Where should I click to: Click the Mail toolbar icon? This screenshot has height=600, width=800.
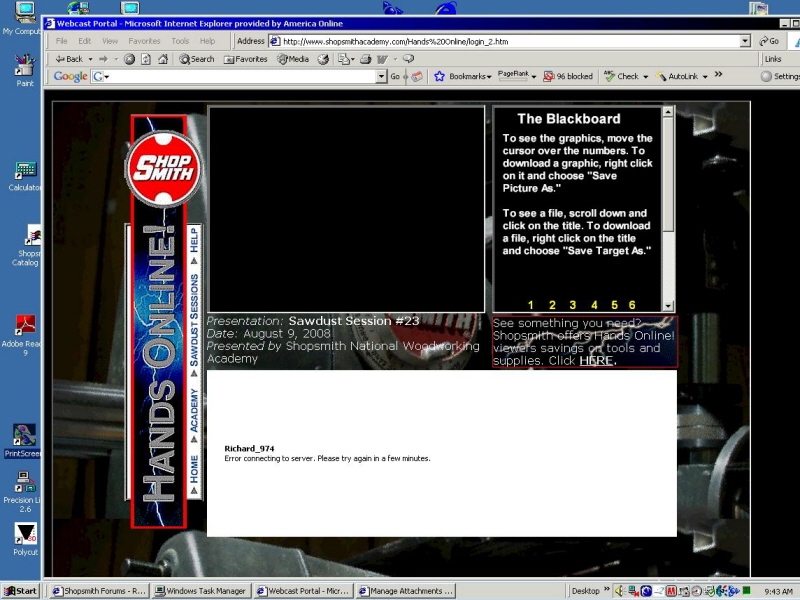pyautogui.click(x=345, y=59)
